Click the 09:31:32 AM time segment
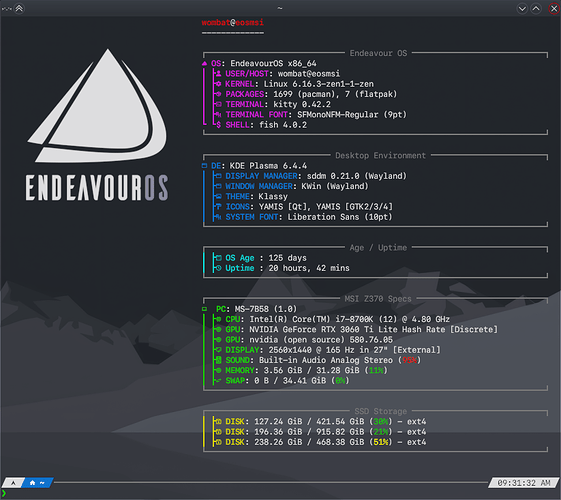The image size is (561, 500). click(524, 483)
